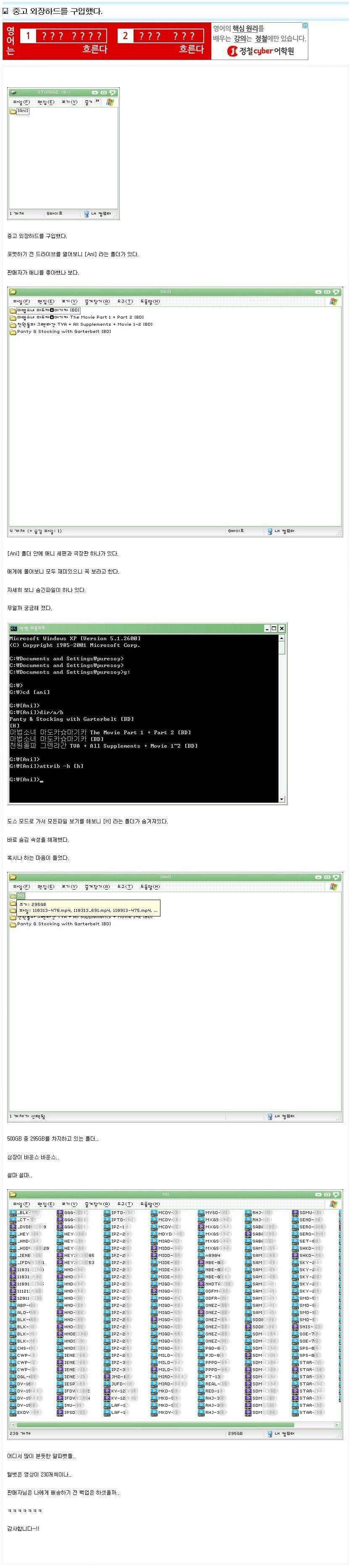The height and width of the screenshot is (1568, 352).
Task: Open the 파일(F) menu in the STORAGE (G:) window
Action: [x=21, y=102]
